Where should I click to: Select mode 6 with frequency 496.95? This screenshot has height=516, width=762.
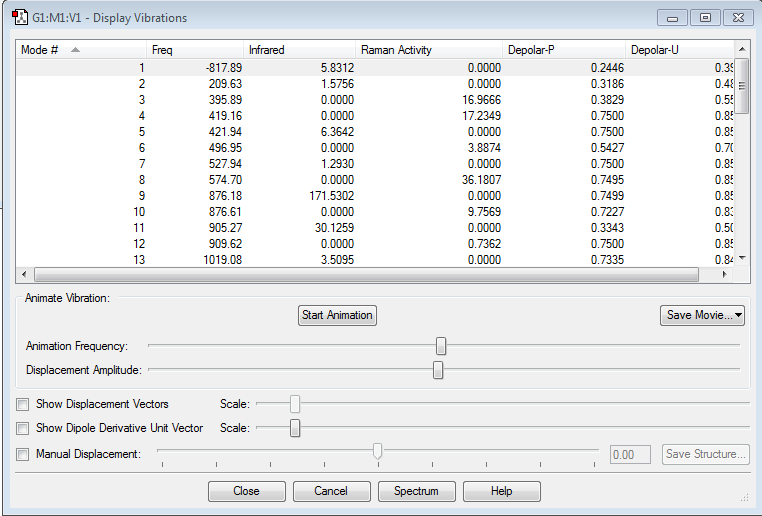[x=375, y=148]
